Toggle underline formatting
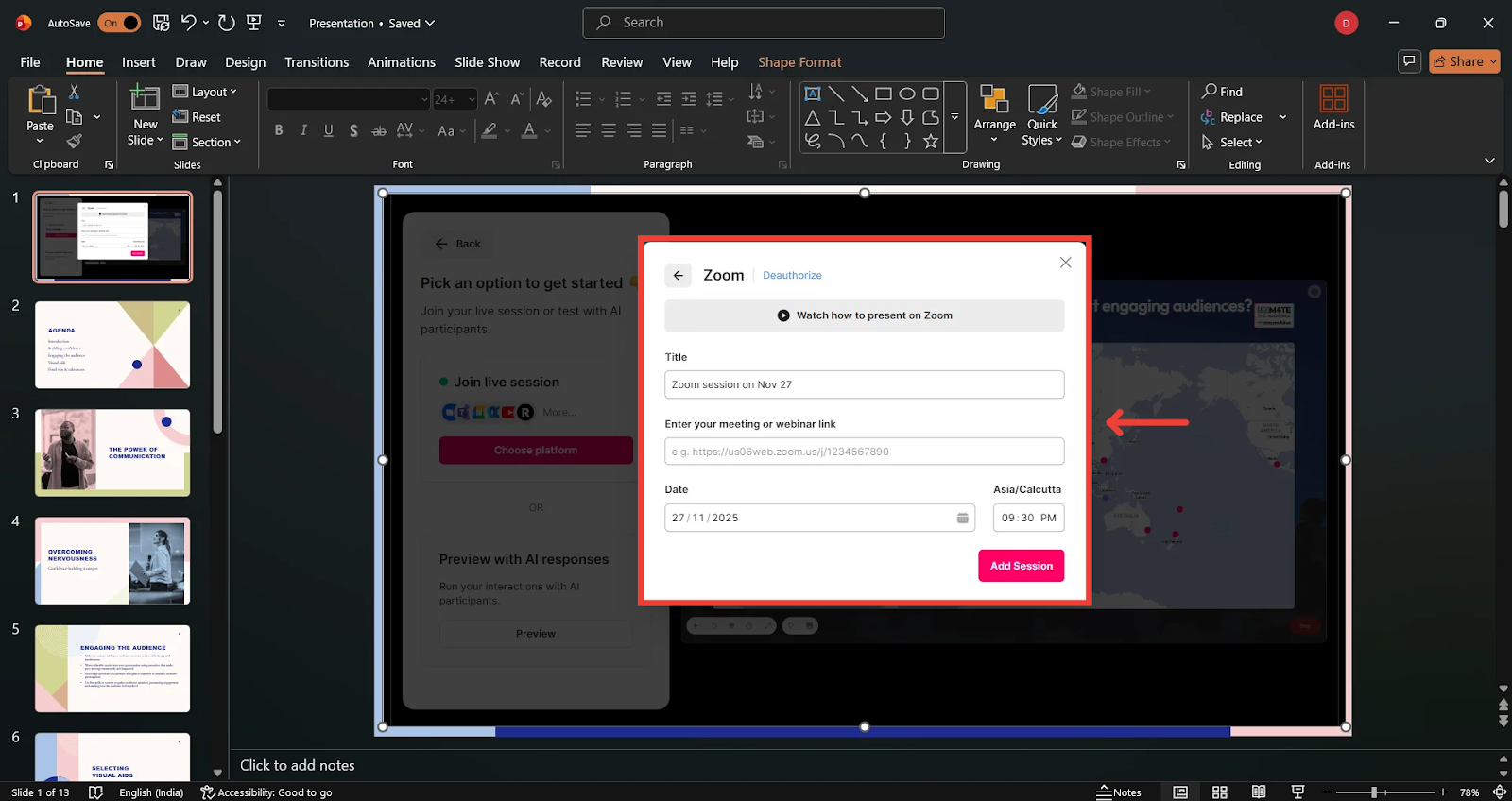The width and height of the screenshot is (1512, 801). click(x=329, y=130)
